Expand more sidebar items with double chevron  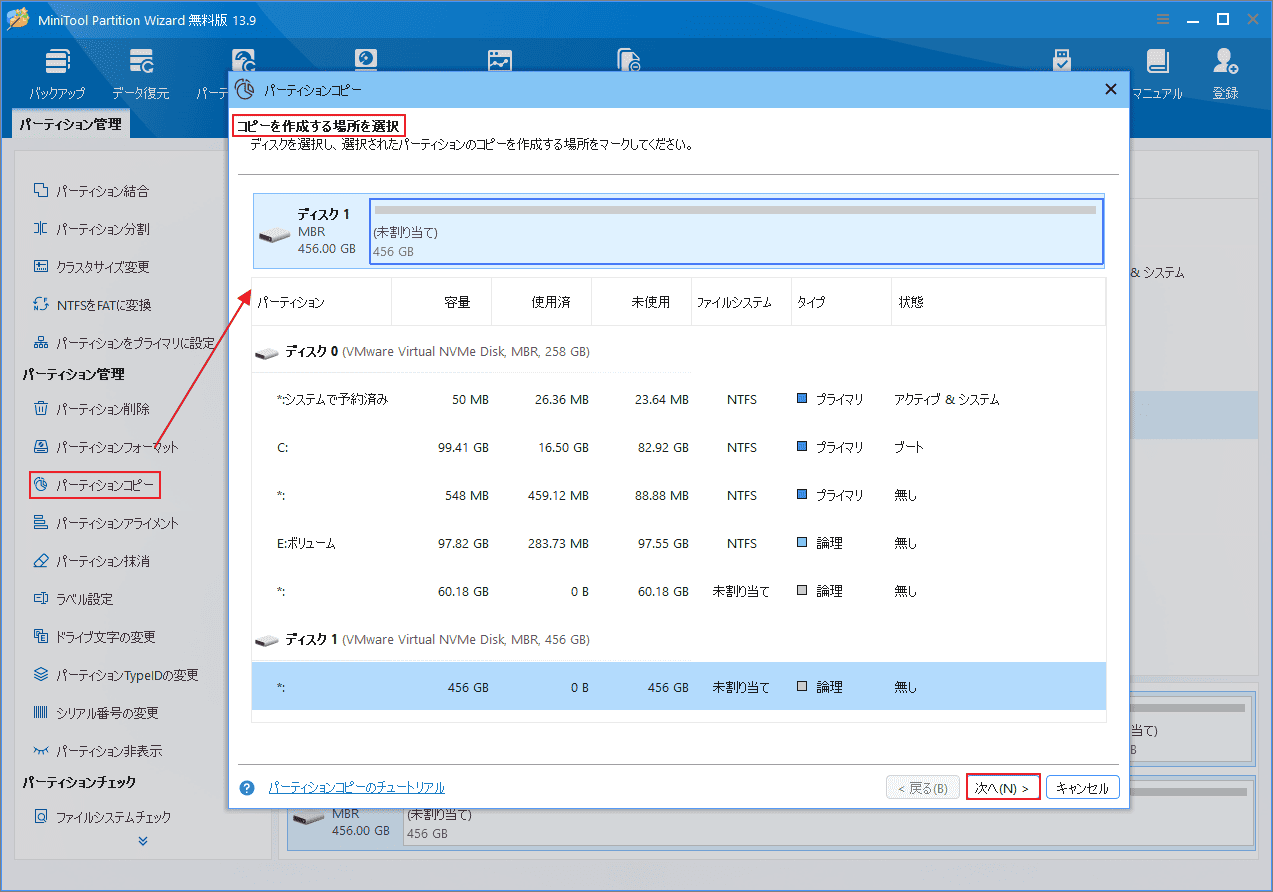click(143, 841)
